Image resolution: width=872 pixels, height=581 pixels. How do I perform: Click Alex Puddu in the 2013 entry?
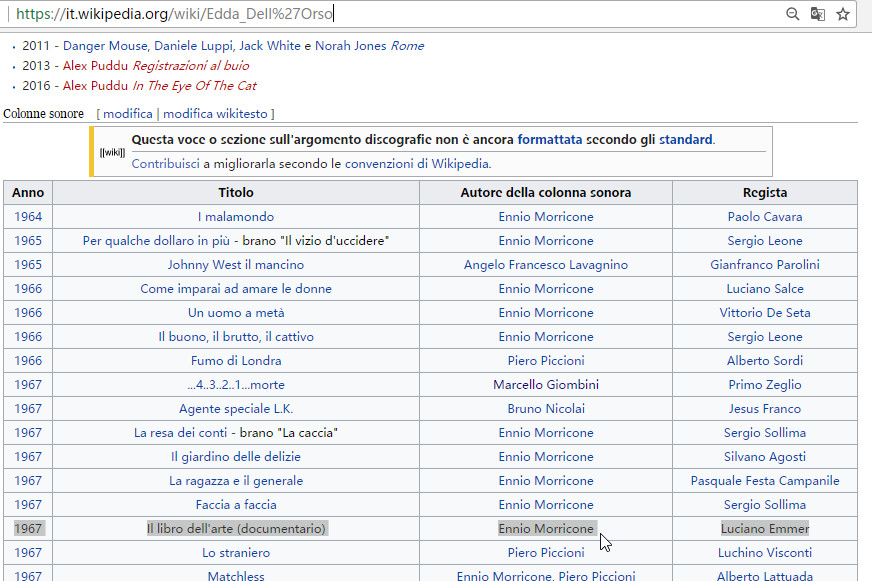tap(95, 66)
